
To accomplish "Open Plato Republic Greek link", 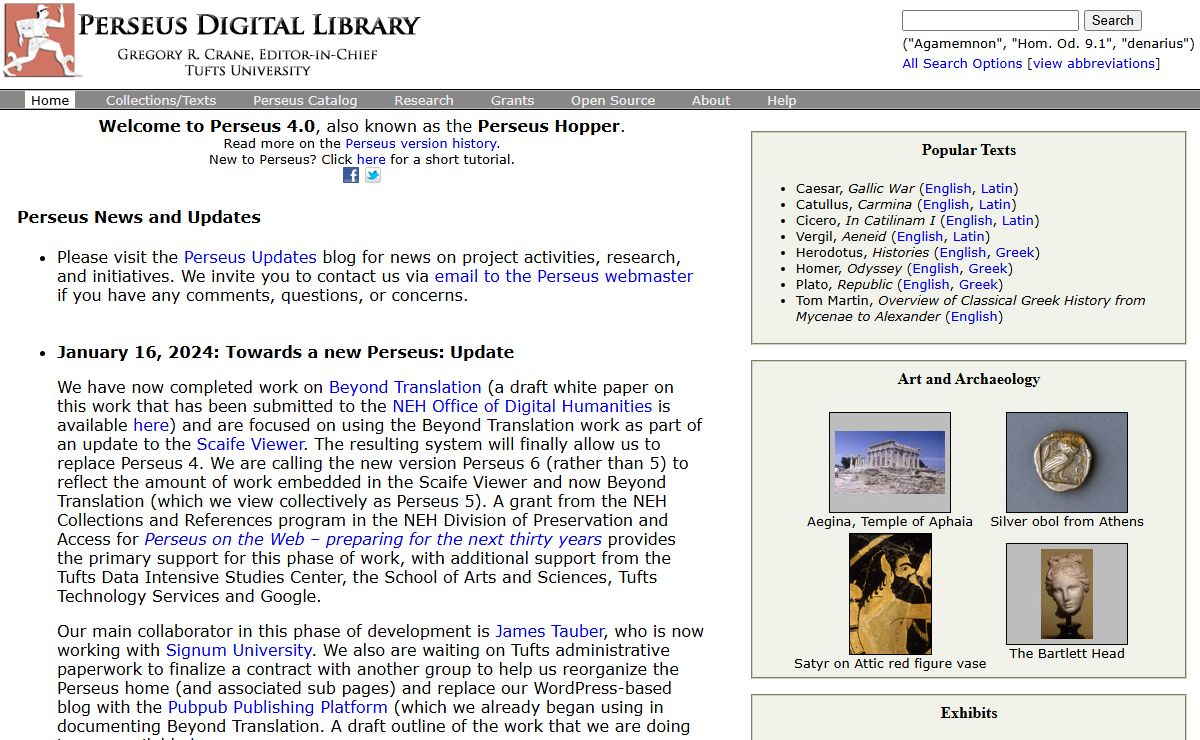I will coord(978,284).
